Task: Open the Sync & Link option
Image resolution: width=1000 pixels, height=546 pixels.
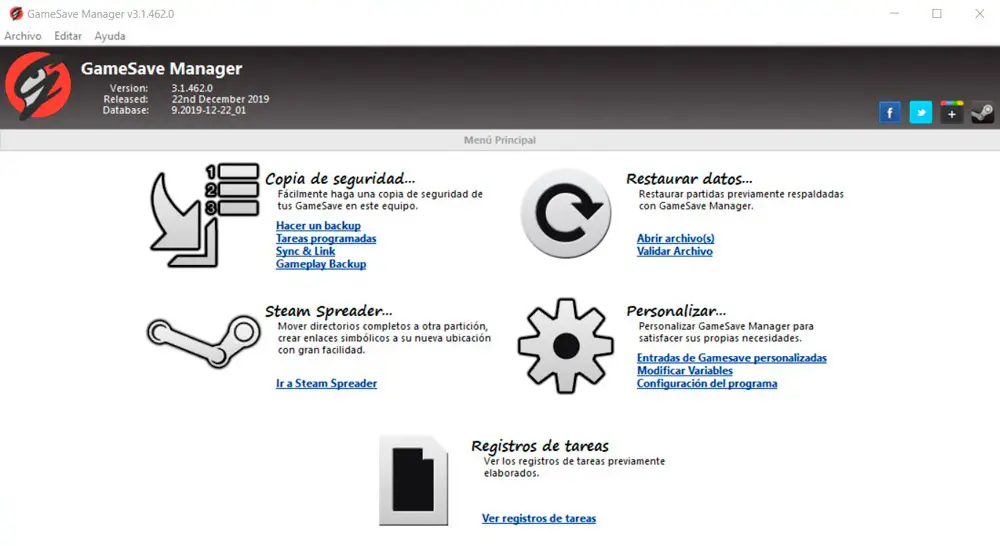Action: pos(305,251)
